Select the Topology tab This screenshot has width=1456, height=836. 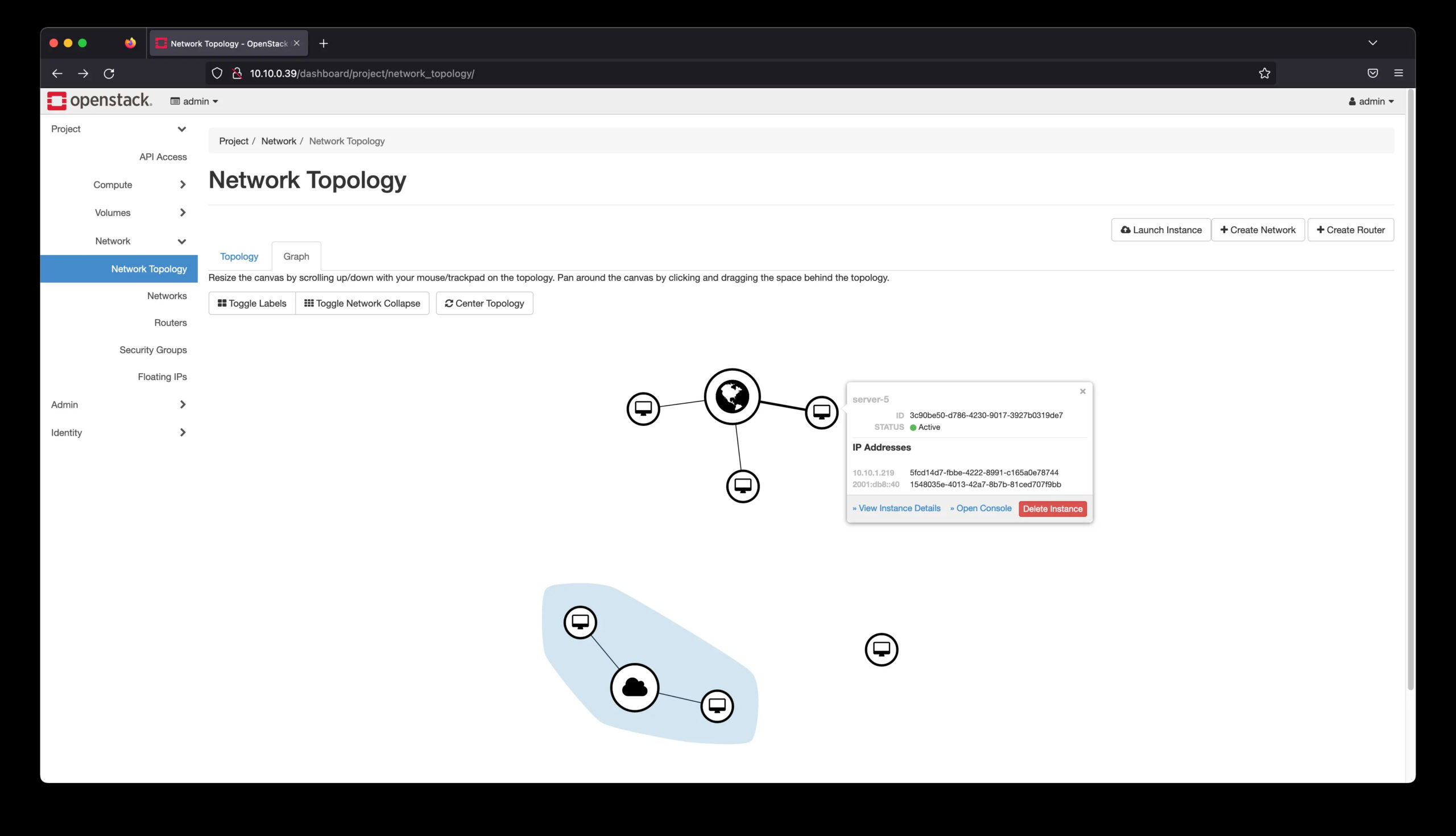(x=239, y=256)
